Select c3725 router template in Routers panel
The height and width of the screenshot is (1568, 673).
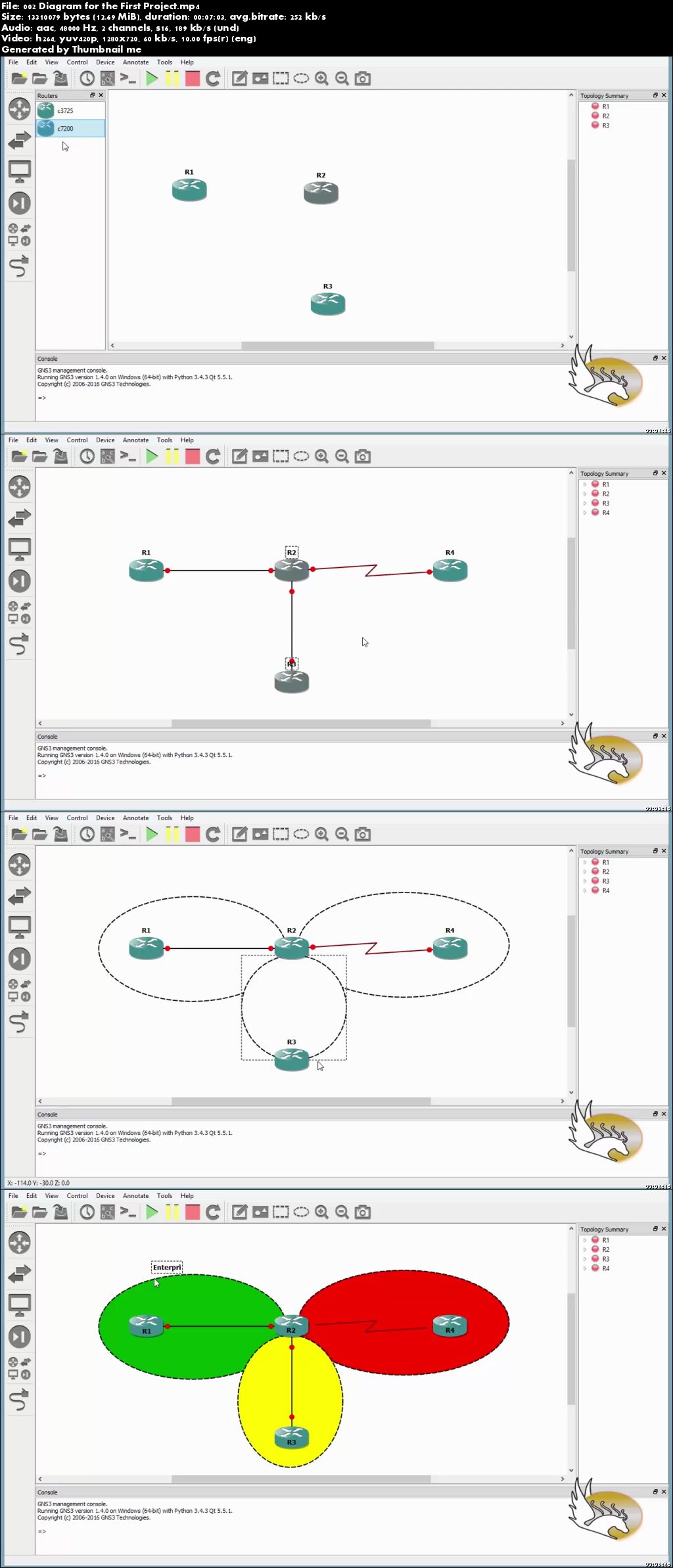pos(70,110)
